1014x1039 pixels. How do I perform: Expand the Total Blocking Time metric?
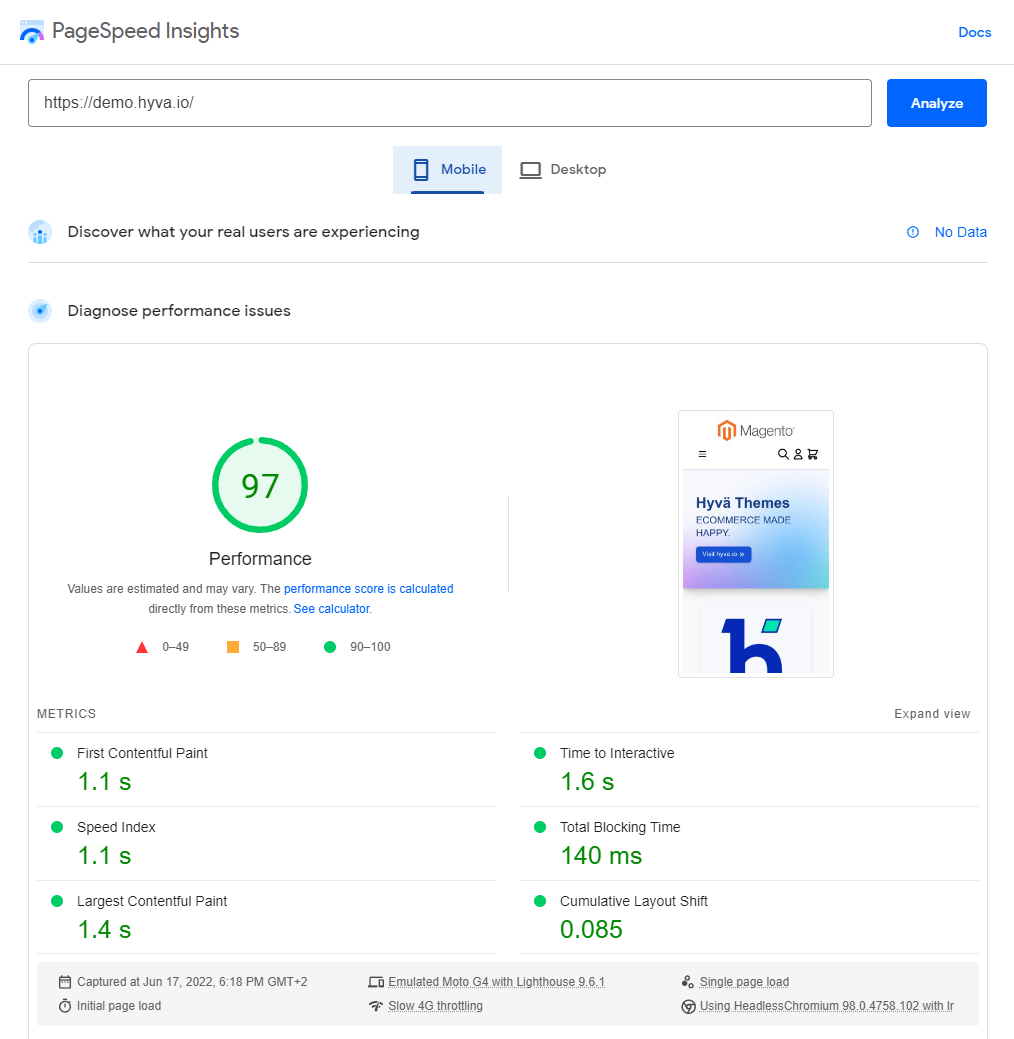[x=619, y=827]
